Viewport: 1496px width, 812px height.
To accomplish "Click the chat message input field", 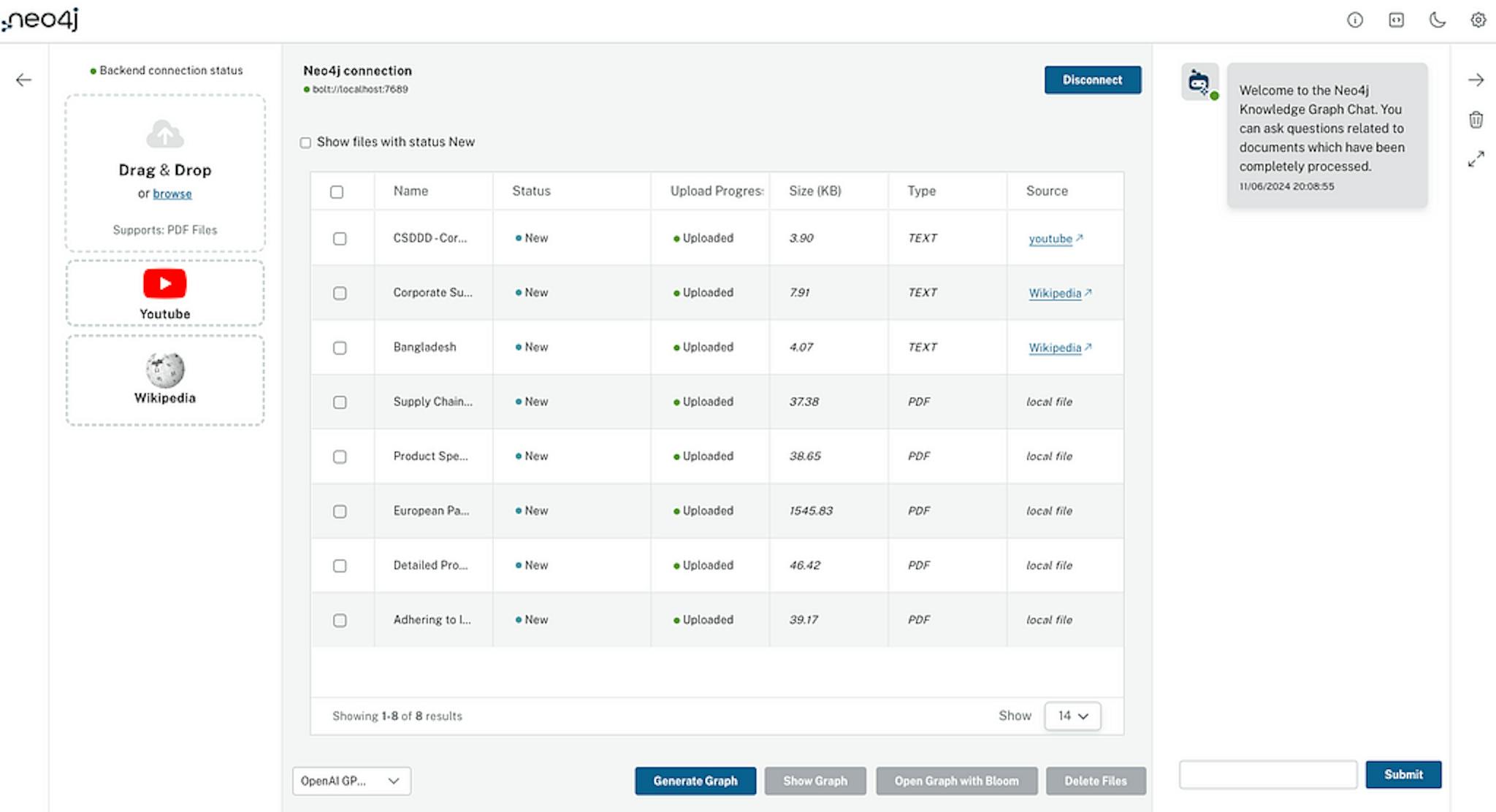I will click(1268, 774).
